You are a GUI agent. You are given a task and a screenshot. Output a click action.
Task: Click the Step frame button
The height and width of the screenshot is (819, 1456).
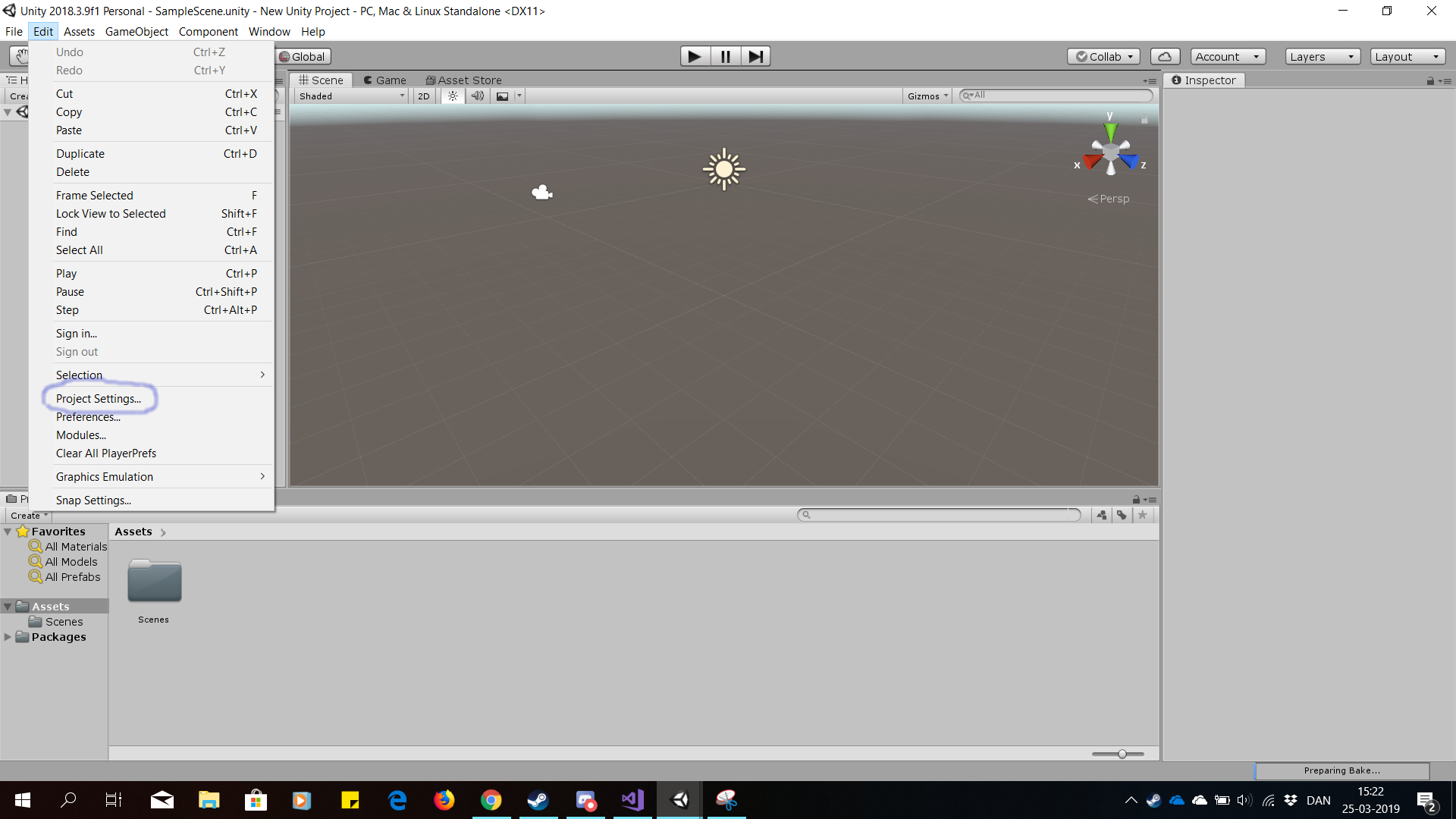pos(755,56)
